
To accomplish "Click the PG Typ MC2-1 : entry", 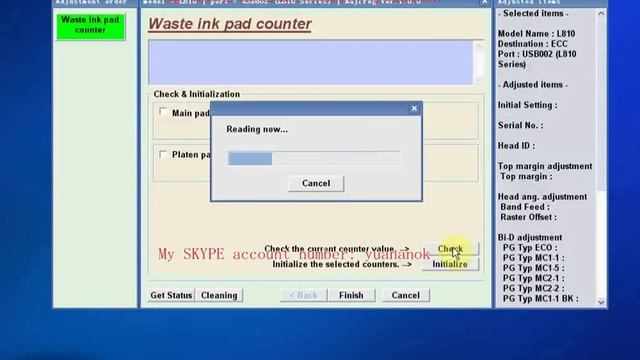I will pyautogui.click(x=533, y=278).
